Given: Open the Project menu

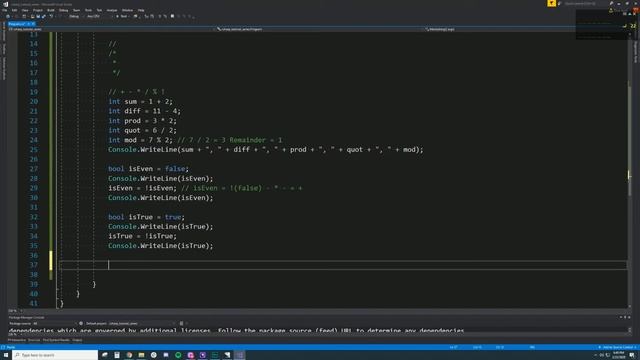Looking at the screenshot, I should [38, 10].
